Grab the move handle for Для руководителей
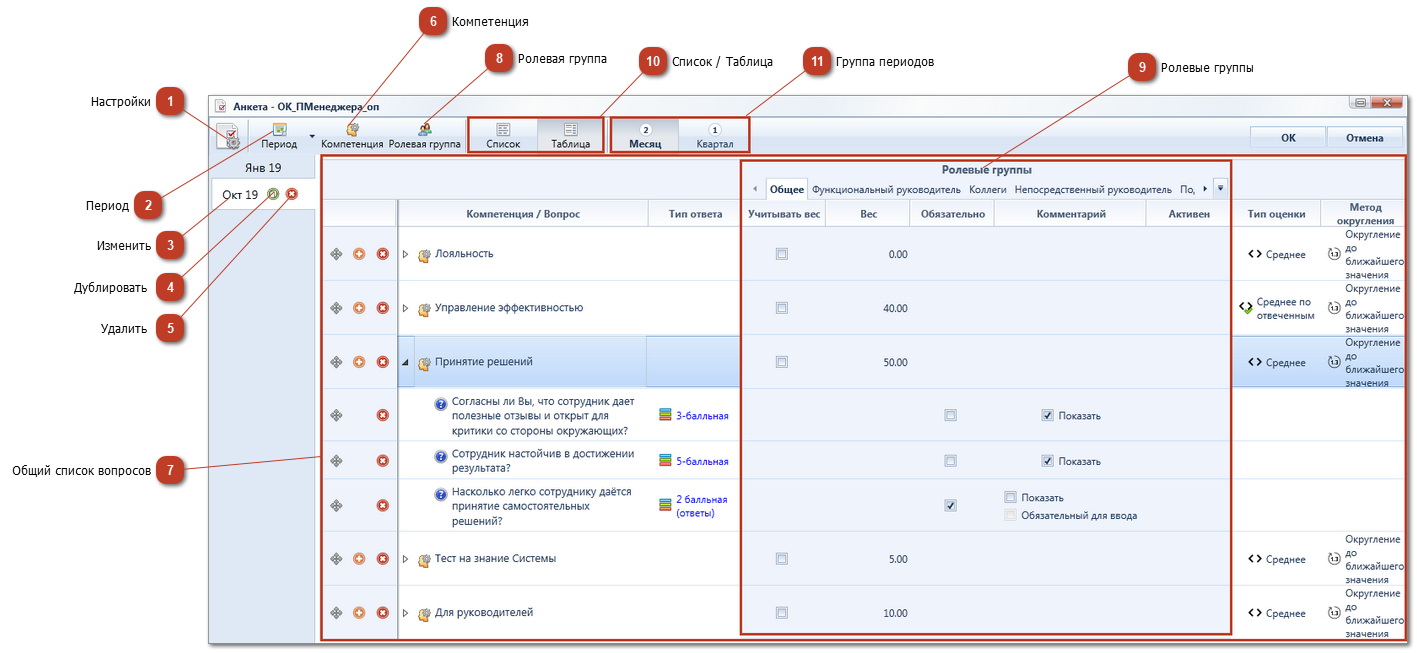The image size is (1417, 653). (x=336, y=613)
